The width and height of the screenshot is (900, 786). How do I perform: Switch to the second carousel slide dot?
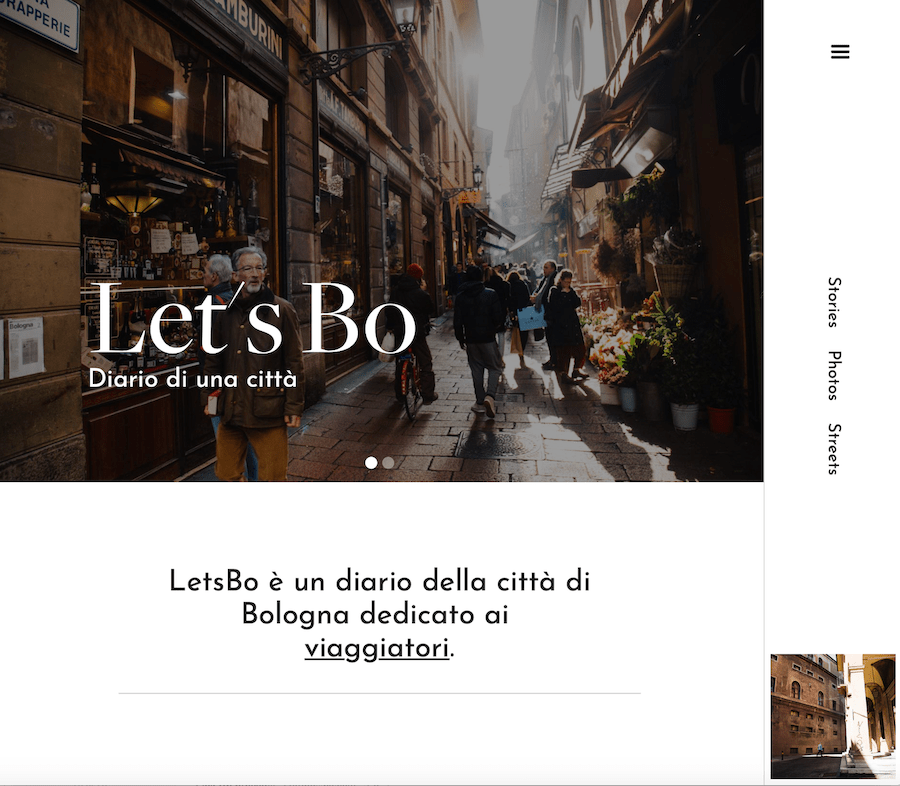[389, 463]
